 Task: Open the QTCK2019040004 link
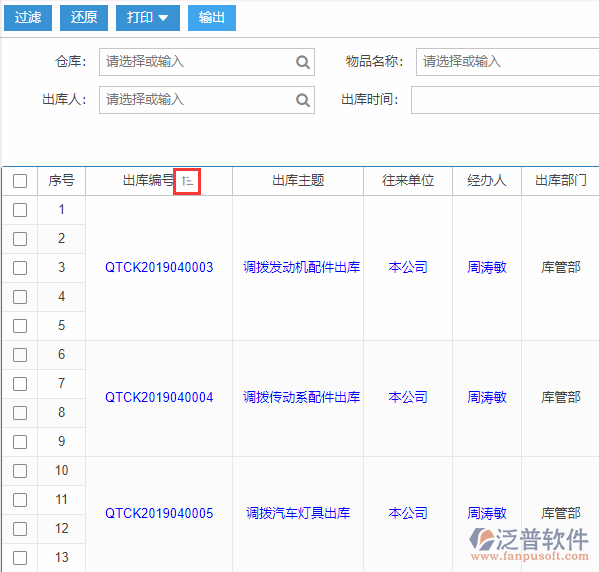coord(159,397)
